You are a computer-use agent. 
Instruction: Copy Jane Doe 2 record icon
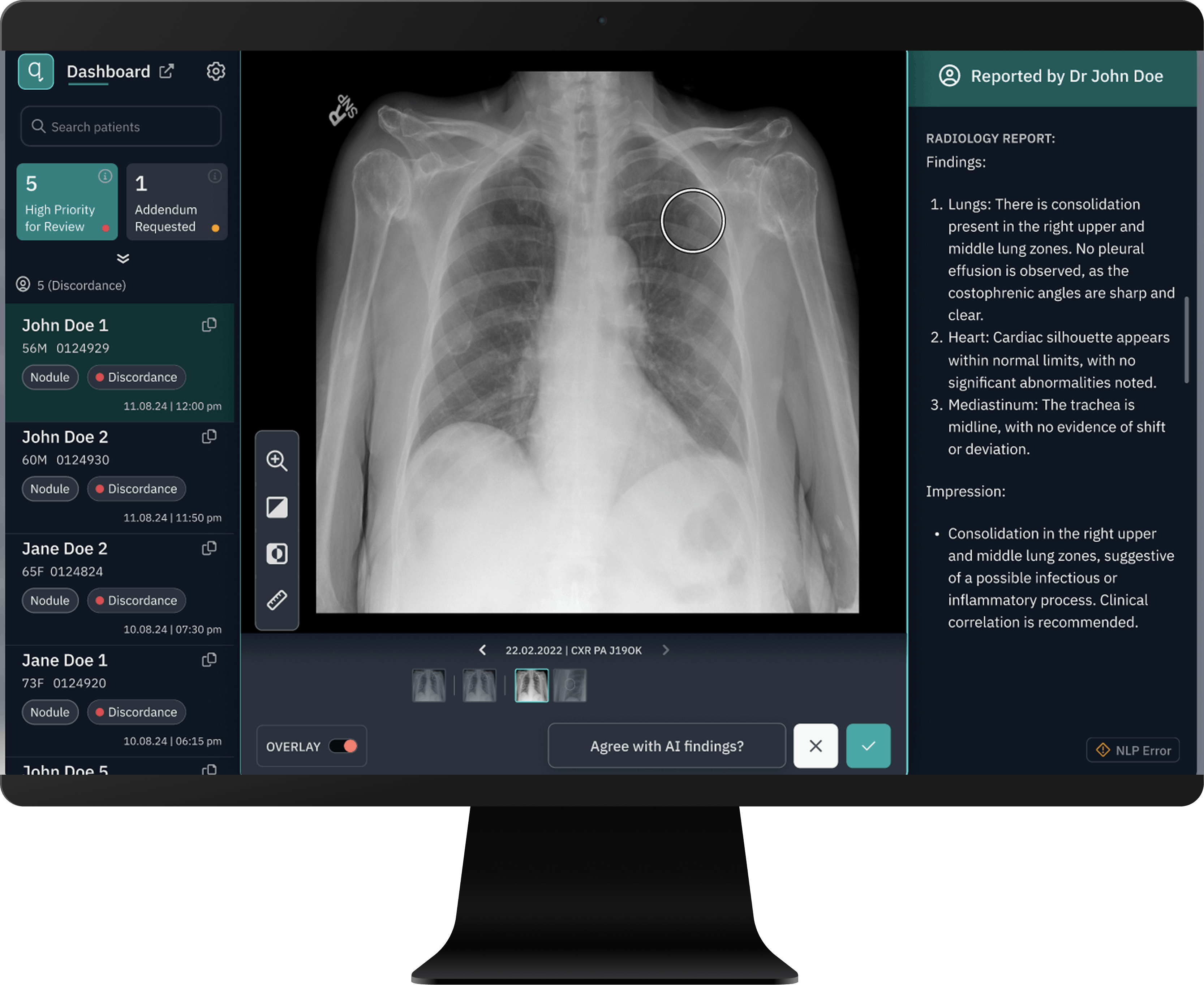[209, 548]
